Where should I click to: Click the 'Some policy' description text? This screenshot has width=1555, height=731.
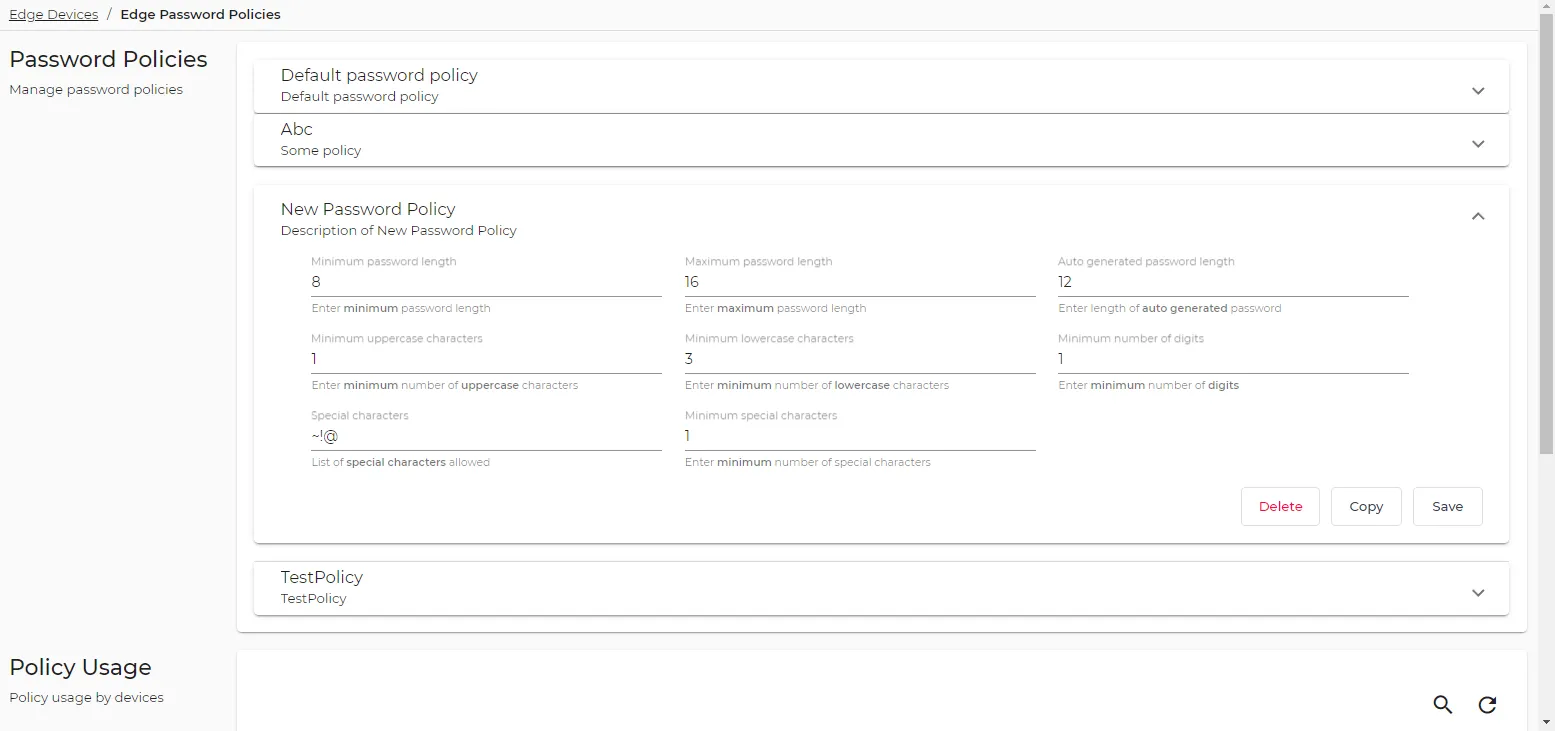point(321,150)
